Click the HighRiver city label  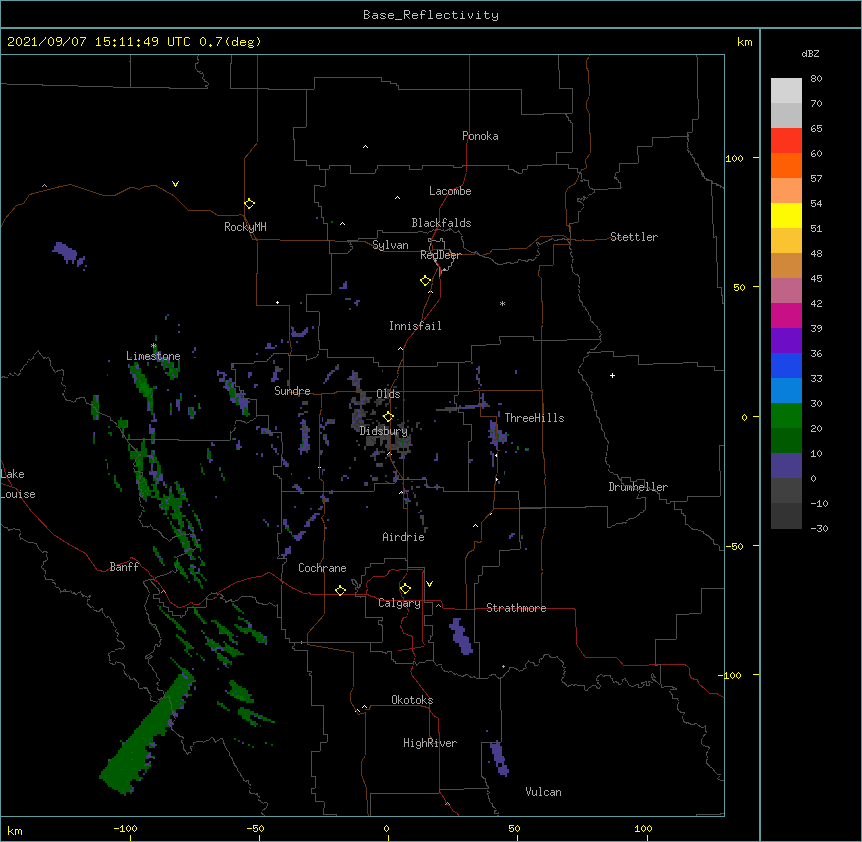pos(430,743)
